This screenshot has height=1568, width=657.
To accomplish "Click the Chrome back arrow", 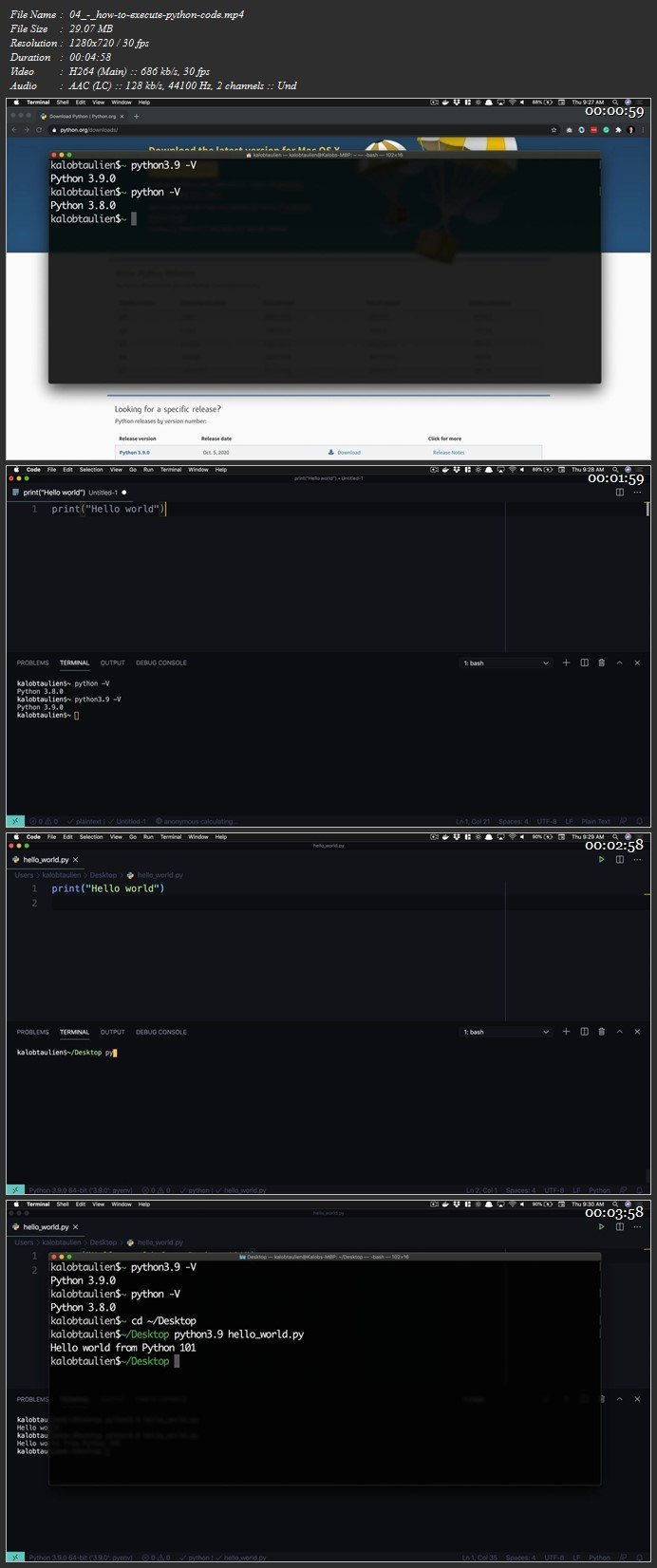I will click(x=14, y=129).
